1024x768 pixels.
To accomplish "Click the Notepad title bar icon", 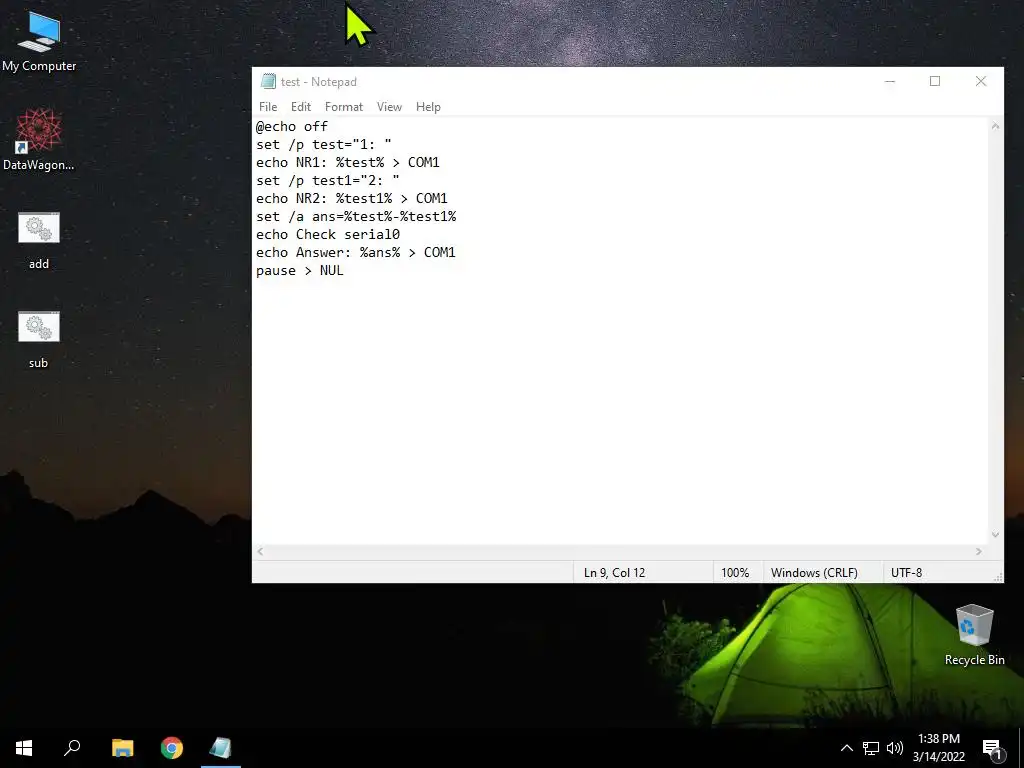I will [268, 81].
